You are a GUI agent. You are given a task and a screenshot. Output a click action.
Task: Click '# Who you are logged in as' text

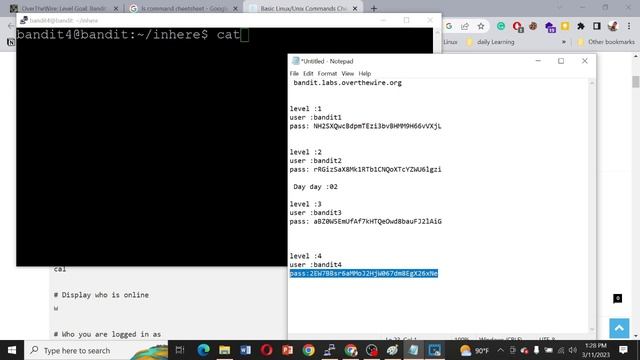click(x=107, y=334)
